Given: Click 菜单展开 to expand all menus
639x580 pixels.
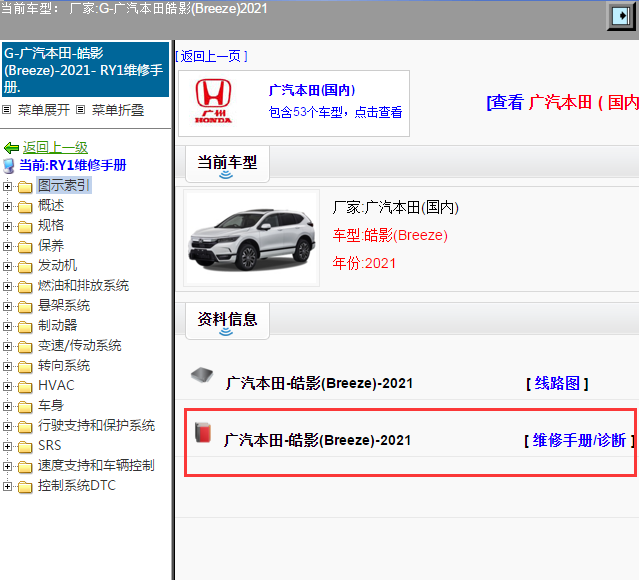Looking at the screenshot, I should [x=44, y=110].
